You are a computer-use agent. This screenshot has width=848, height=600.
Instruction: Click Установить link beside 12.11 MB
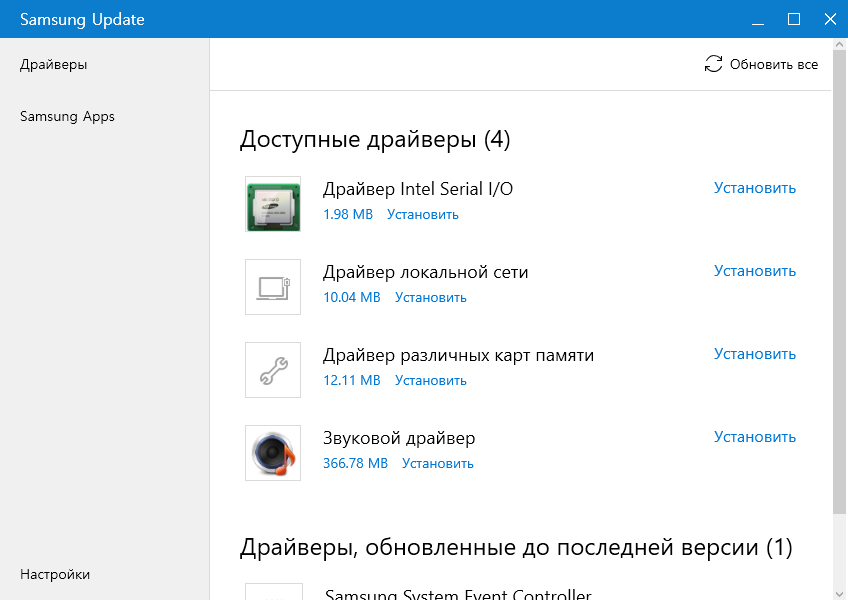click(x=430, y=380)
